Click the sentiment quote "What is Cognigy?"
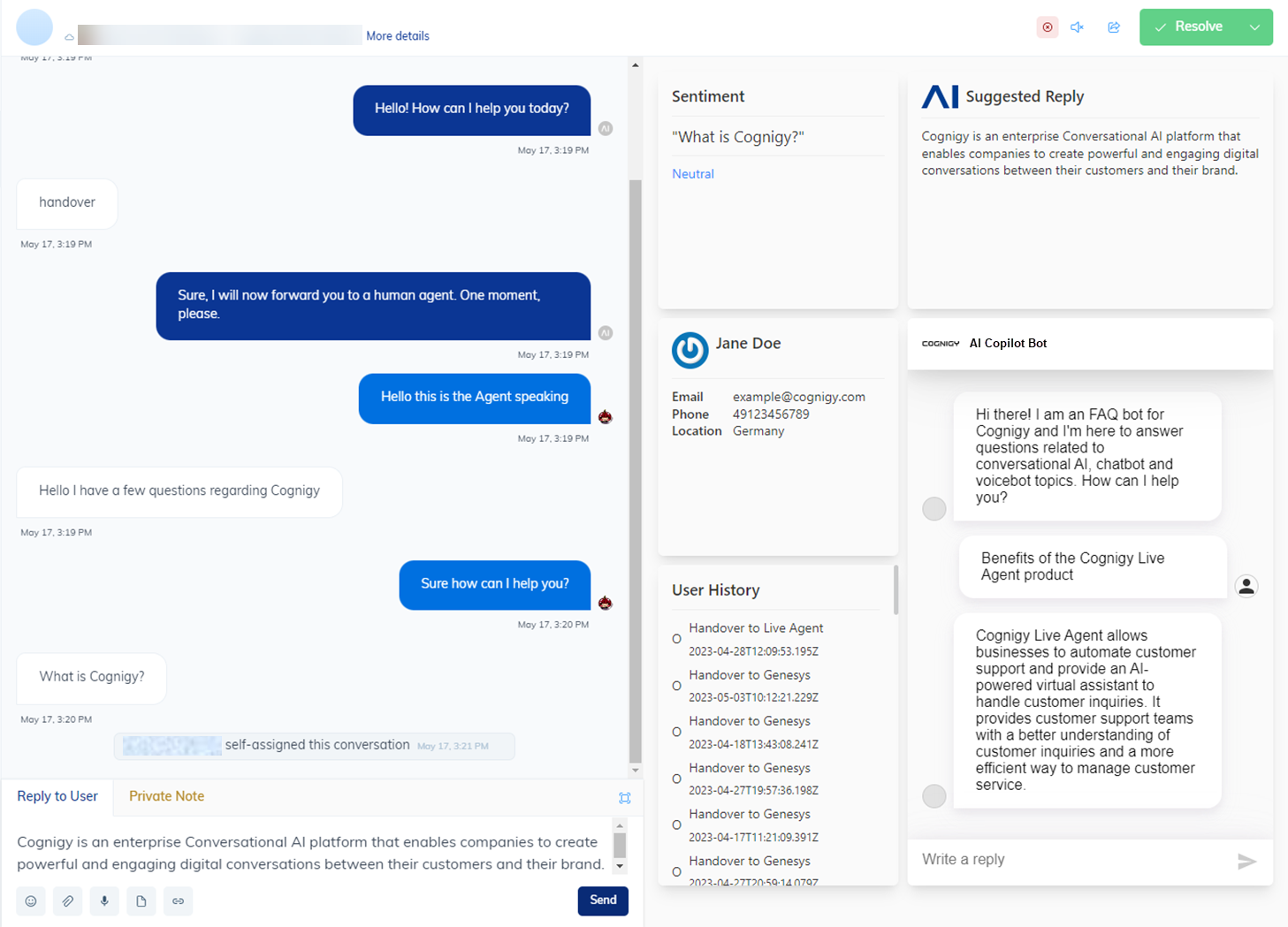This screenshot has height=927, width=1288. click(738, 137)
